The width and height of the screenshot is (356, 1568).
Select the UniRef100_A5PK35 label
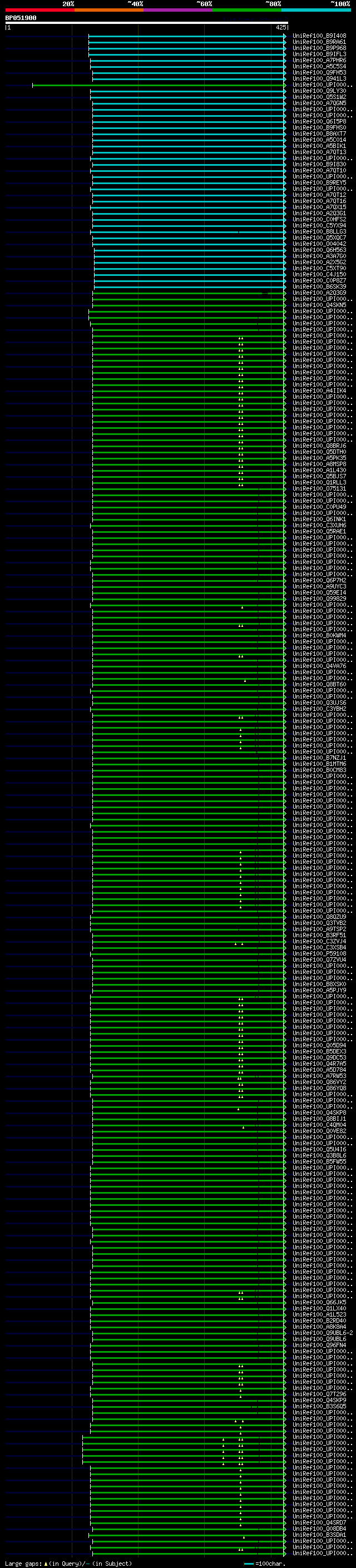pos(319,458)
